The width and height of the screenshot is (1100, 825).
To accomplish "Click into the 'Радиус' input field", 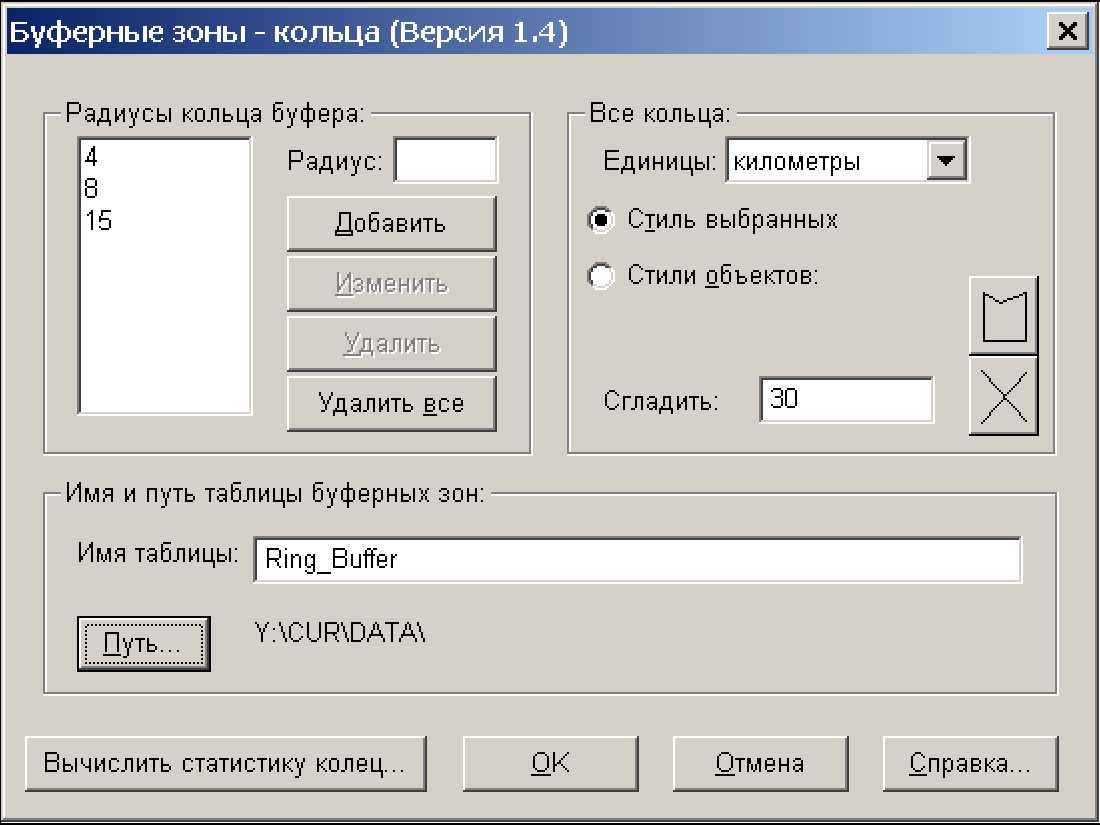I will (445, 161).
